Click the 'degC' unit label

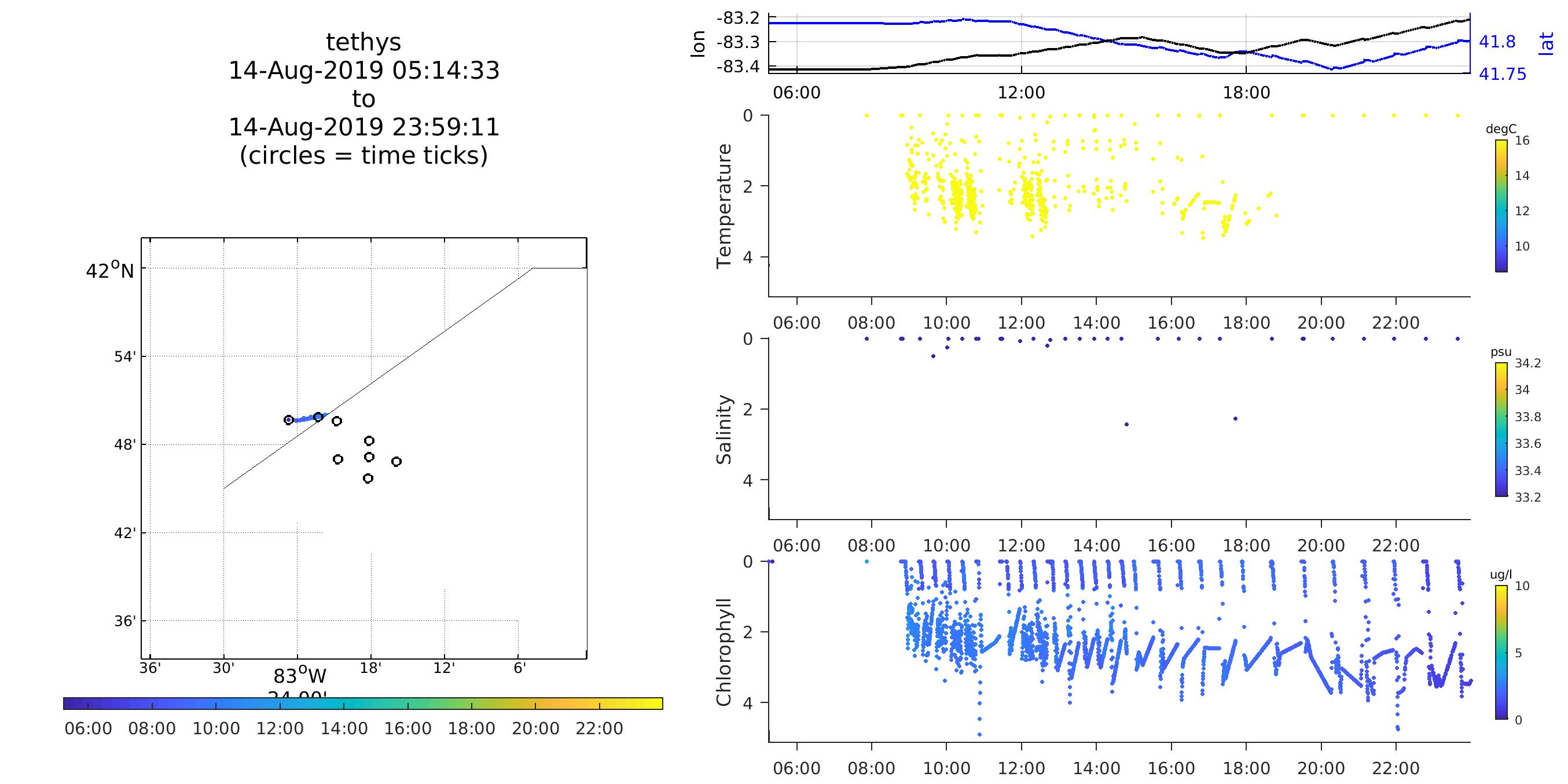point(1501,129)
